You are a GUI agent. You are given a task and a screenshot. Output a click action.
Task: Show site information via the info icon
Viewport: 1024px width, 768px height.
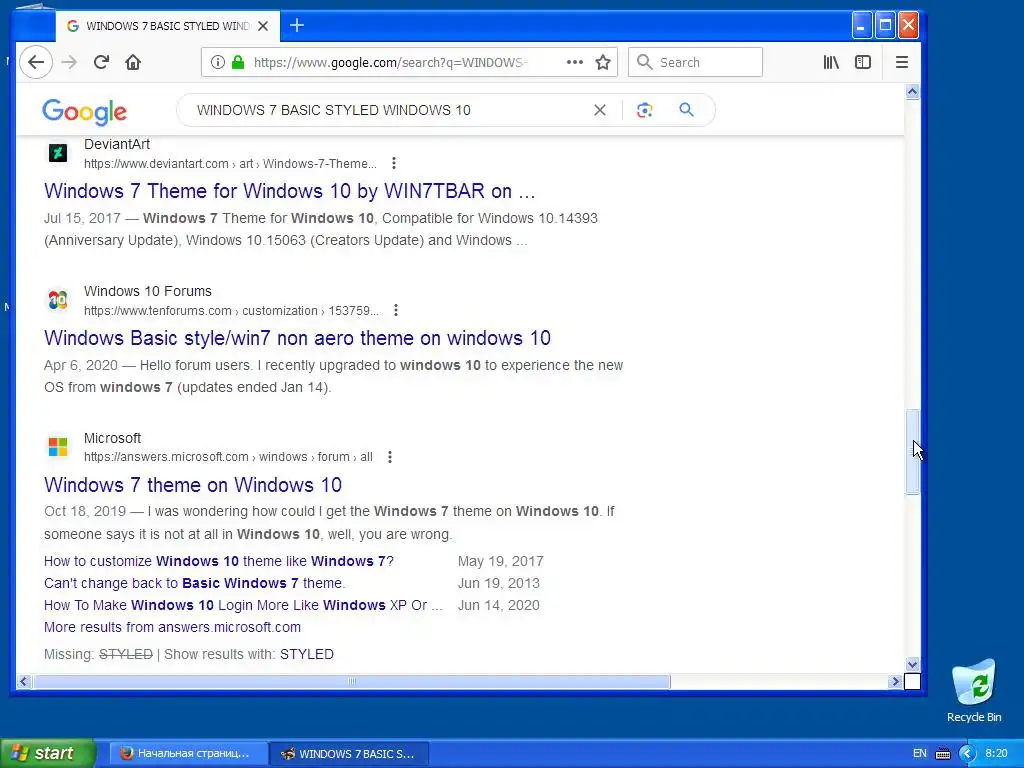(217, 62)
